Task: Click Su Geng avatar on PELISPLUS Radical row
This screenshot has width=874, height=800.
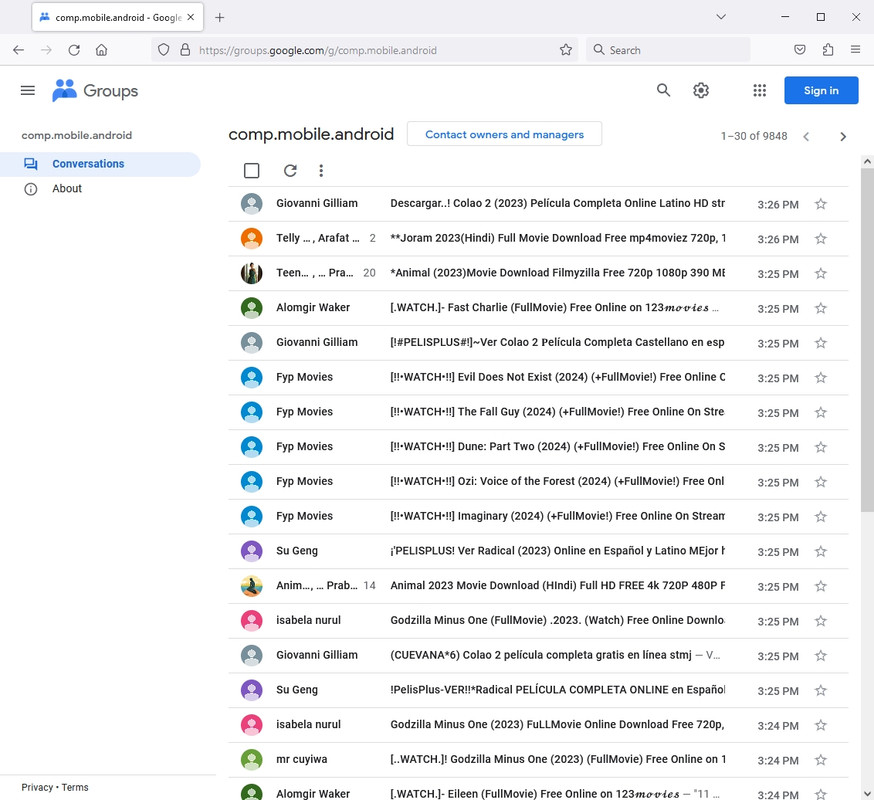Action: pos(251,551)
